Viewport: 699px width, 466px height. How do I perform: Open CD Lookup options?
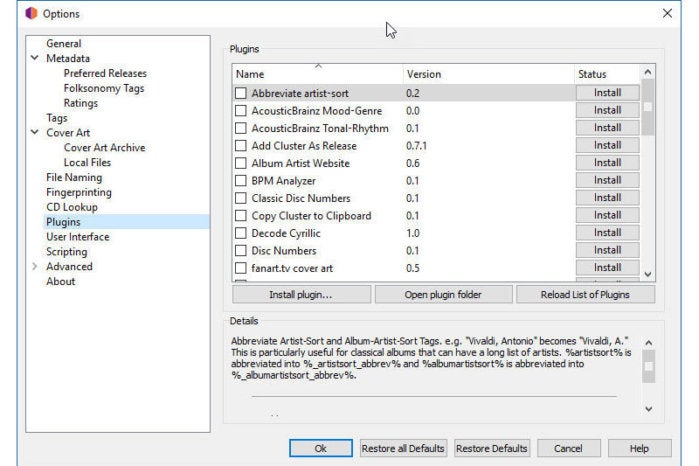point(72,207)
